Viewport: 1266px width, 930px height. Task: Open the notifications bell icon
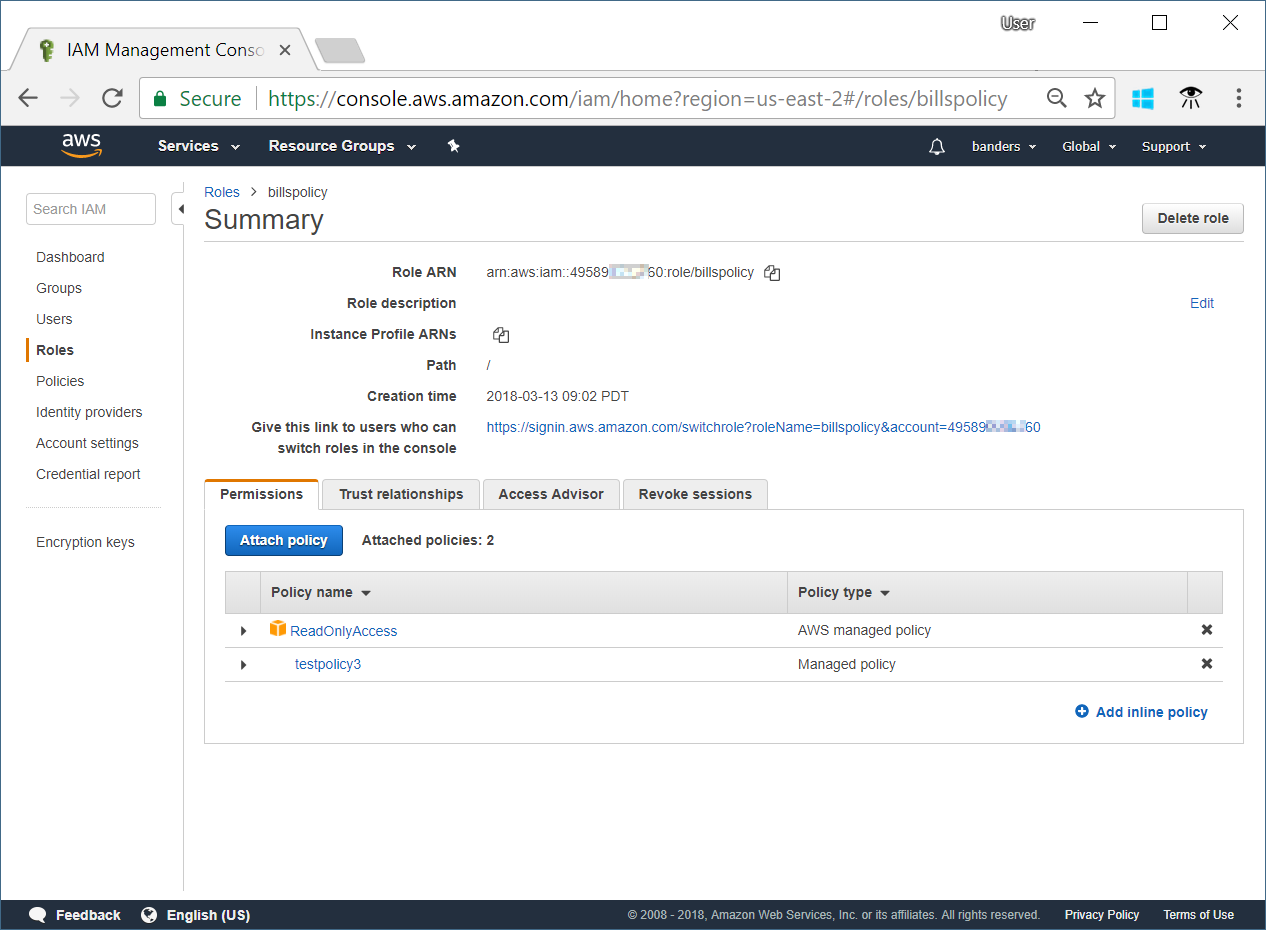click(937, 147)
